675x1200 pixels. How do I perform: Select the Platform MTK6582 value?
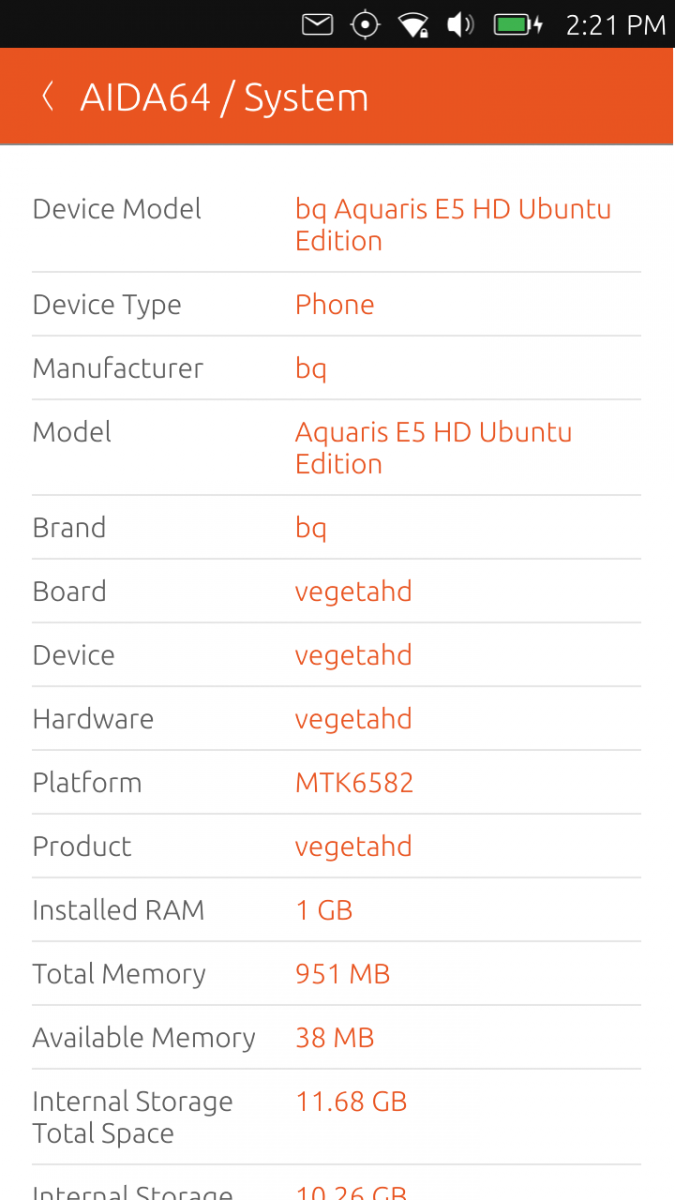(x=354, y=783)
